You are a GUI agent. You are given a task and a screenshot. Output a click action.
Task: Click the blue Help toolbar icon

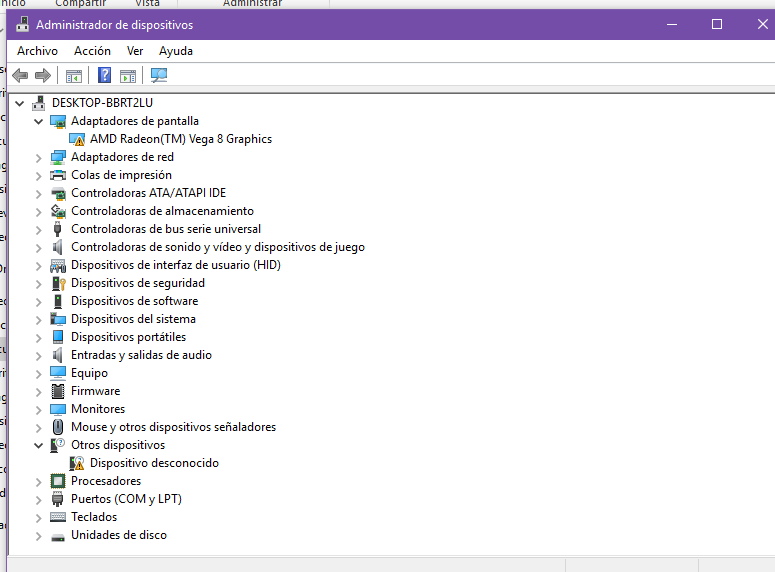pos(104,75)
